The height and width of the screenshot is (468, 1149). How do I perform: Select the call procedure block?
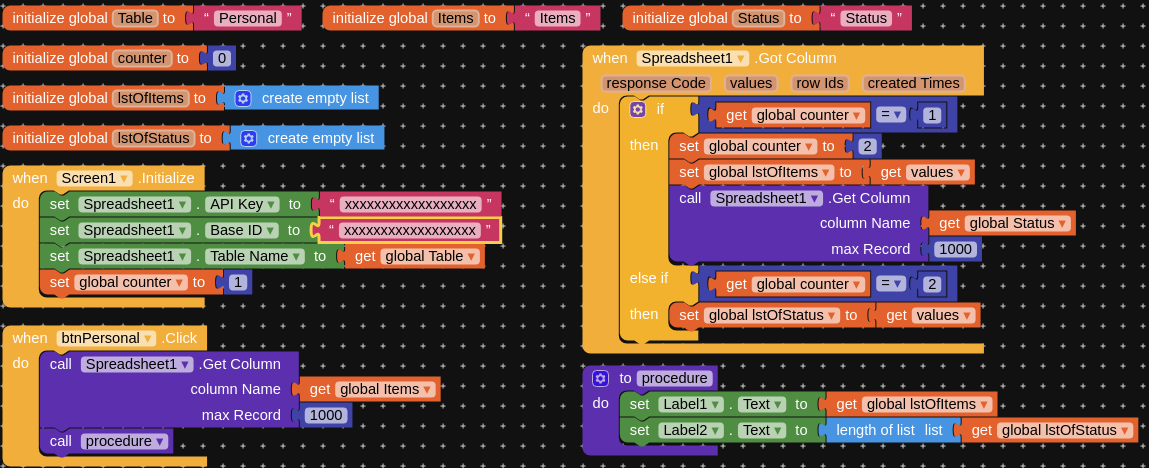106,441
